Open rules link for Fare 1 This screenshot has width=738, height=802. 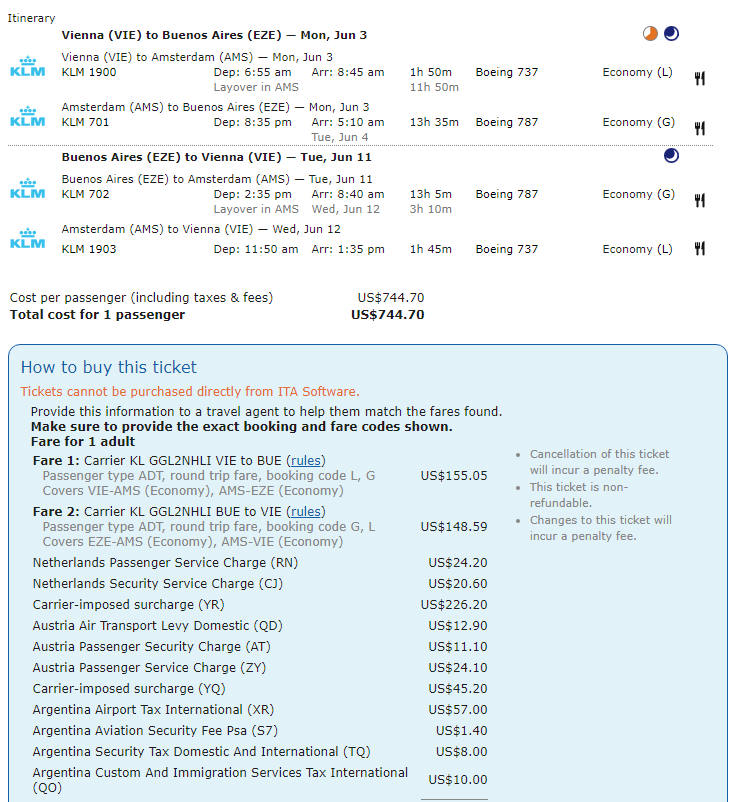306,461
